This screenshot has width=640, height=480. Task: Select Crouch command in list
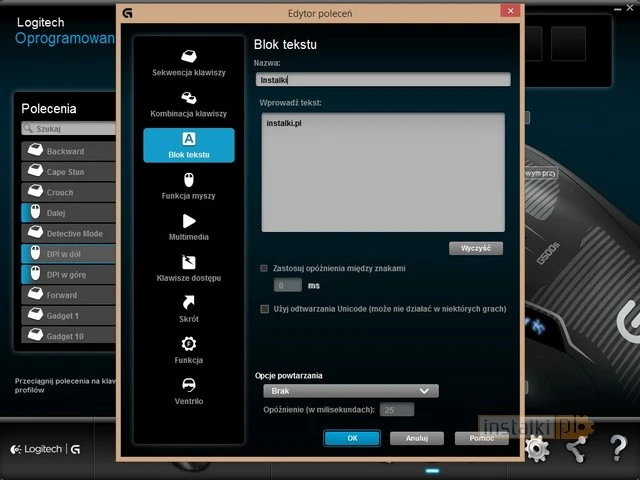69,192
